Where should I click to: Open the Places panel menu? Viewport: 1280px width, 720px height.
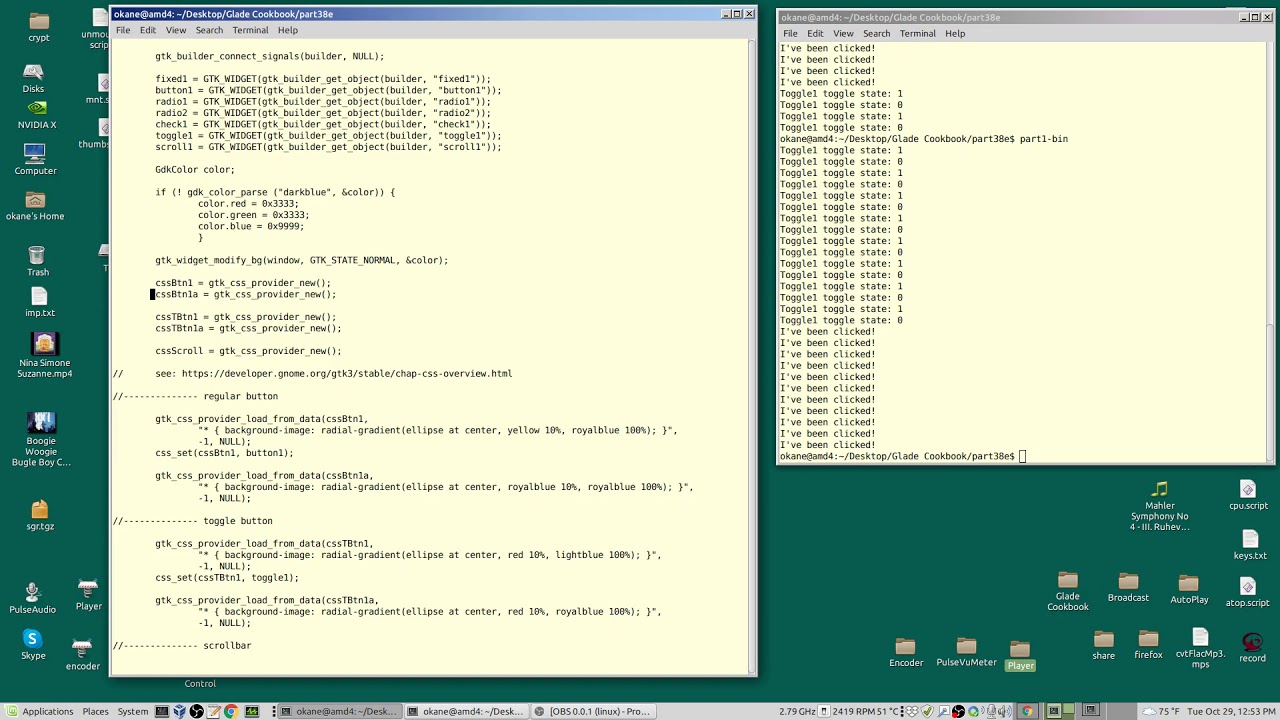click(x=95, y=711)
